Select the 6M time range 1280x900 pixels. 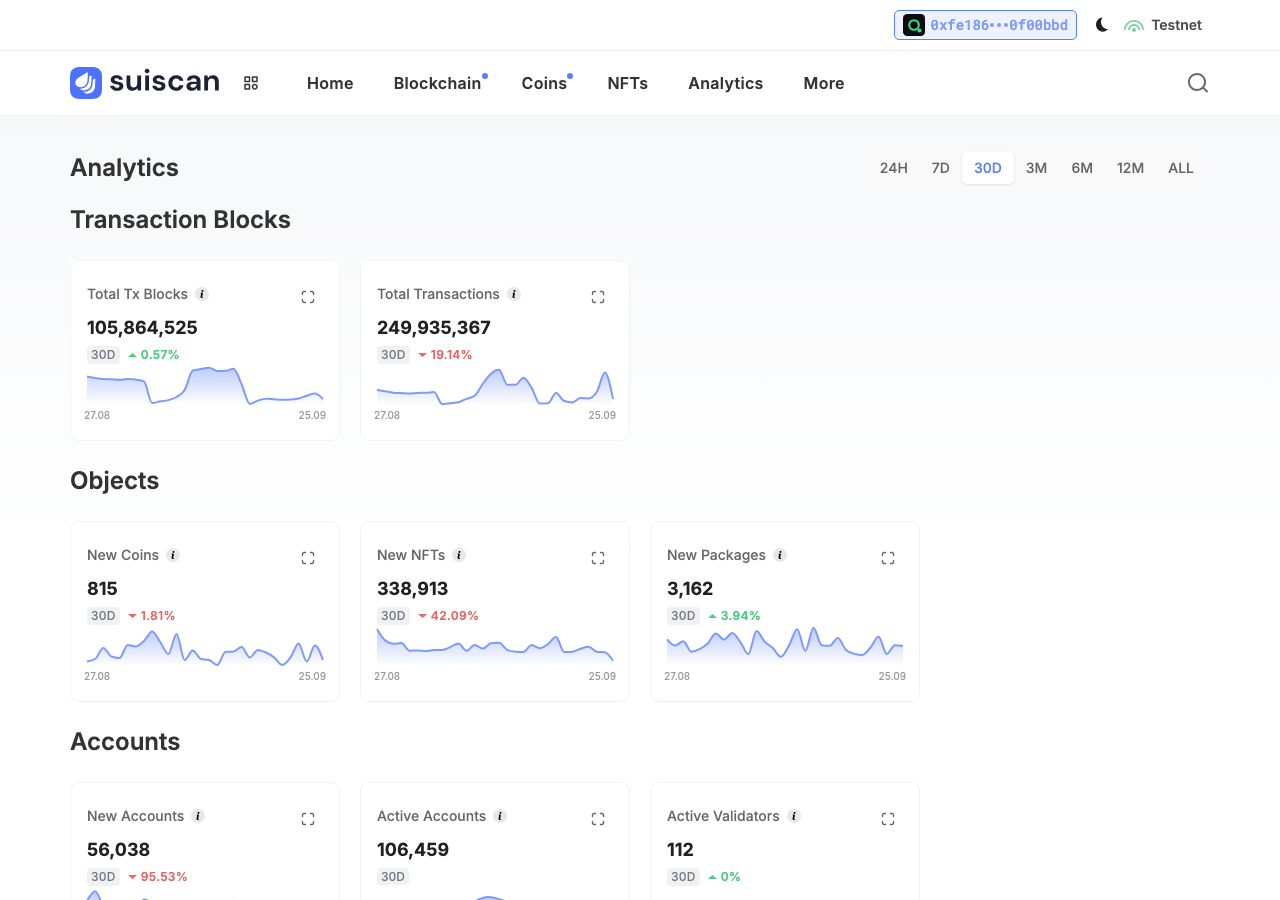(1082, 168)
